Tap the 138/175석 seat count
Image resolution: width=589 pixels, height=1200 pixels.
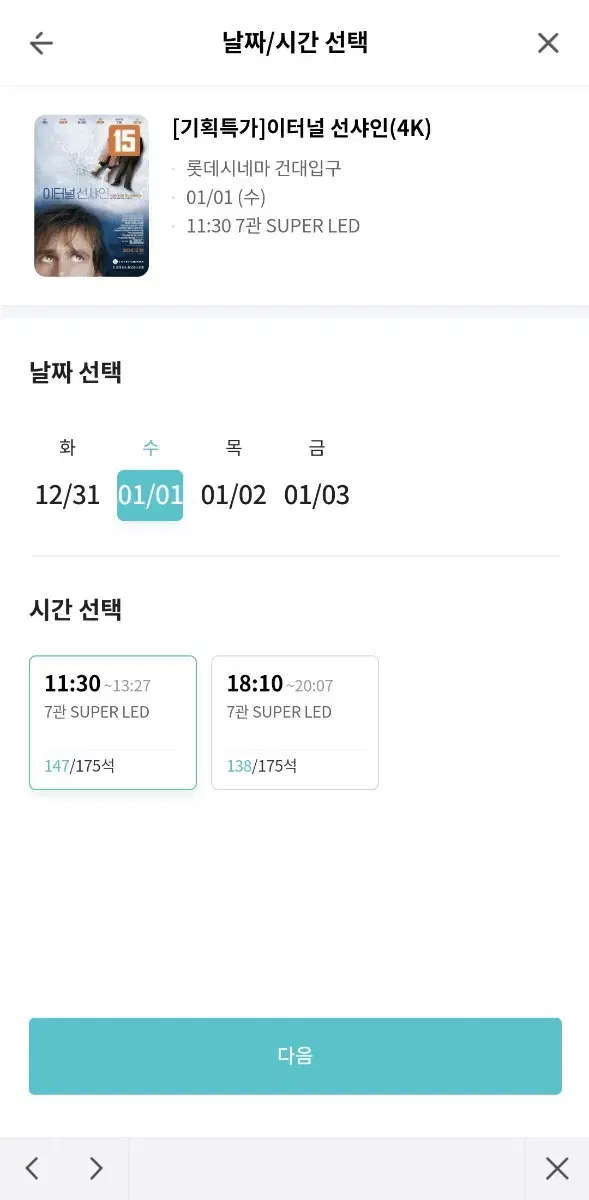(262, 766)
